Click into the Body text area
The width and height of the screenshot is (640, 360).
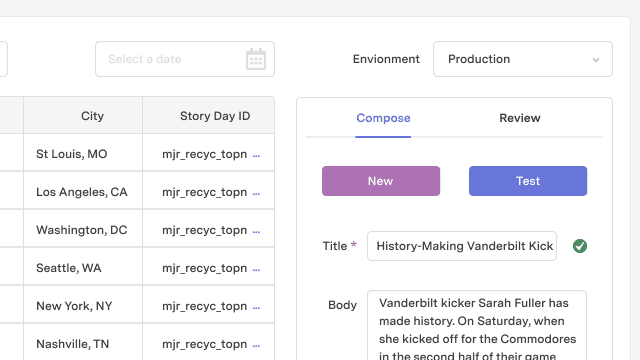(x=477, y=325)
